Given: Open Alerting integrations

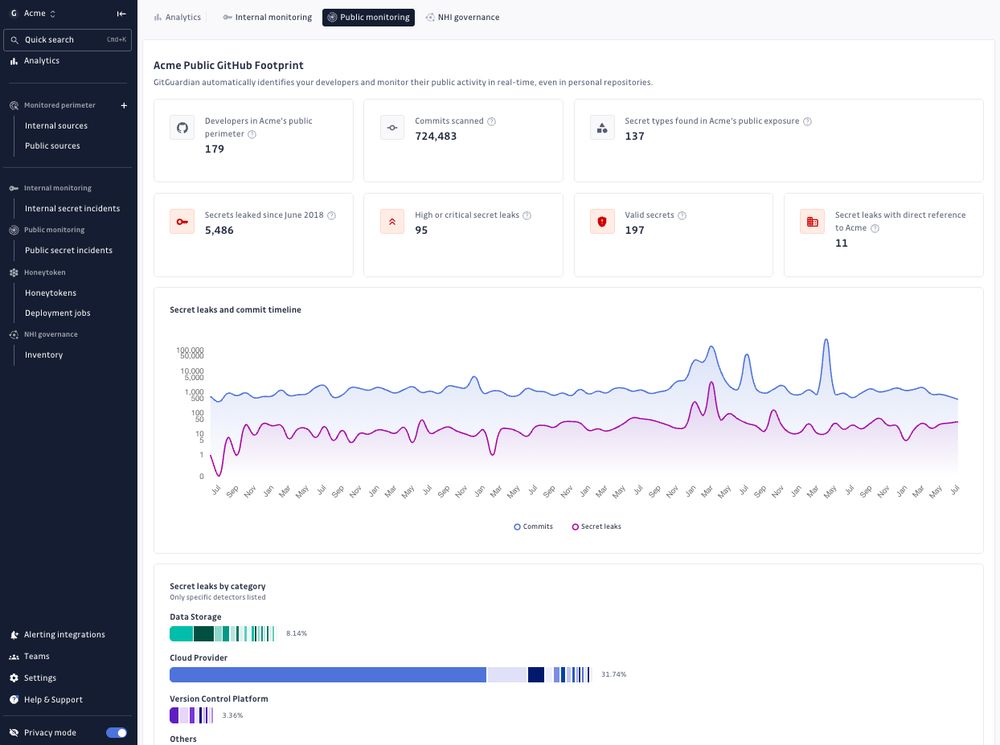Looking at the screenshot, I should tap(64, 635).
